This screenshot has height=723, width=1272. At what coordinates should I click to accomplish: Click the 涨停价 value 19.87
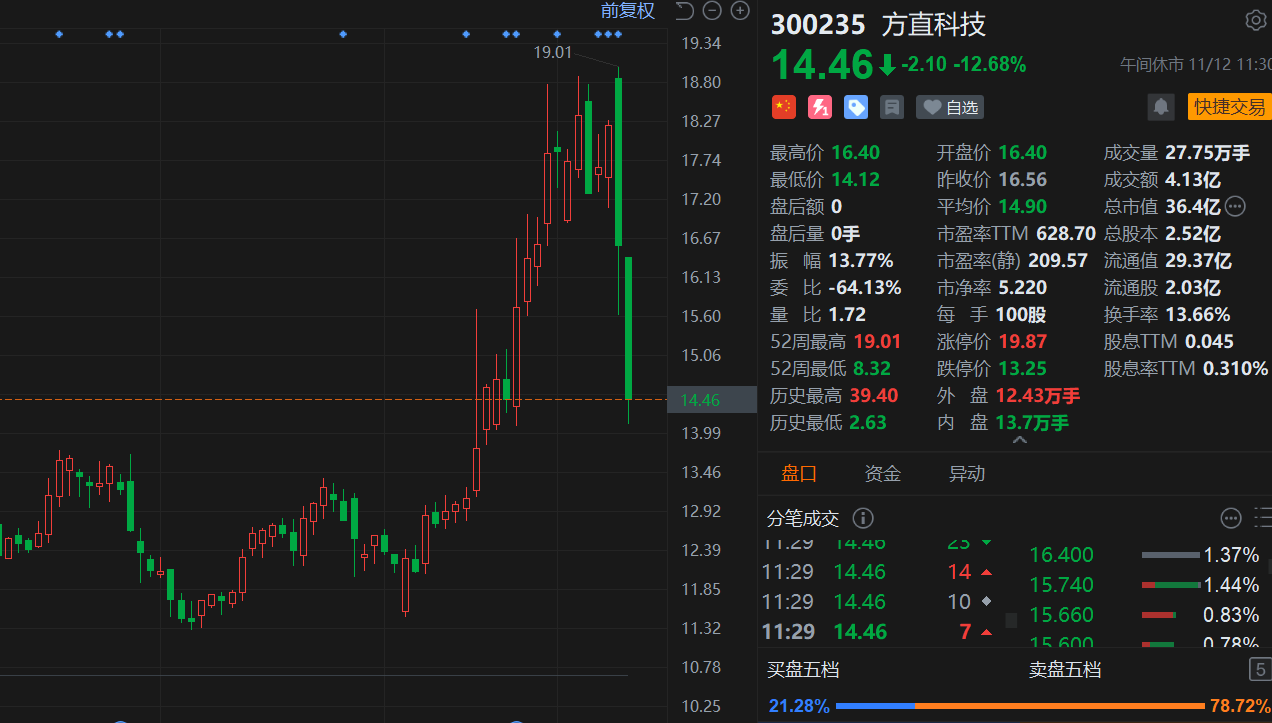point(1022,342)
